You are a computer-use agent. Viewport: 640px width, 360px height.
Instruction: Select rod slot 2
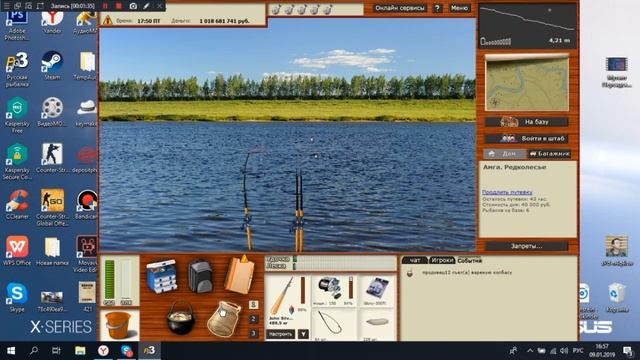point(253,319)
